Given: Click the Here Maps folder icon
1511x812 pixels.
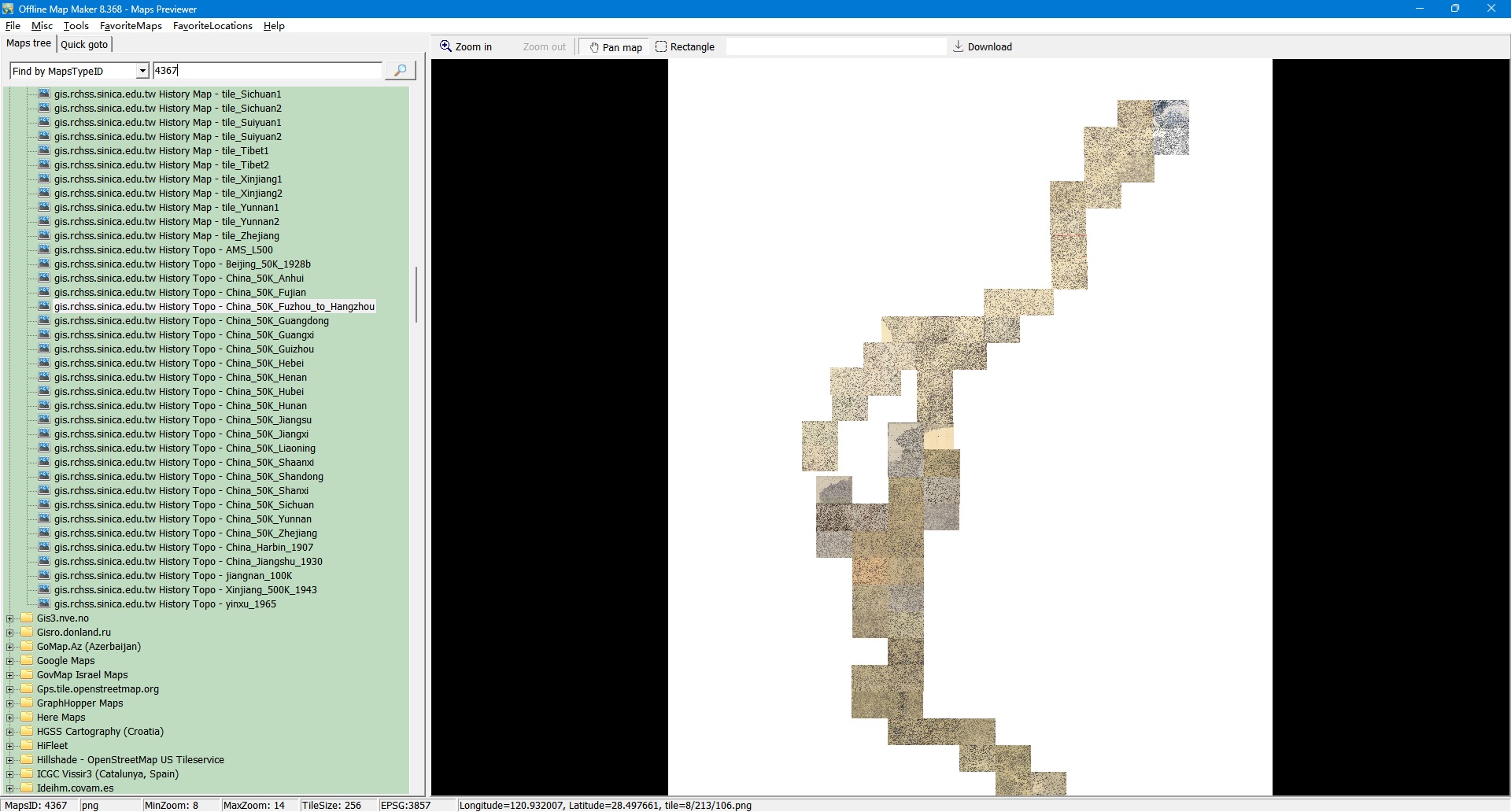Looking at the screenshot, I should pyautogui.click(x=27, y=717).
